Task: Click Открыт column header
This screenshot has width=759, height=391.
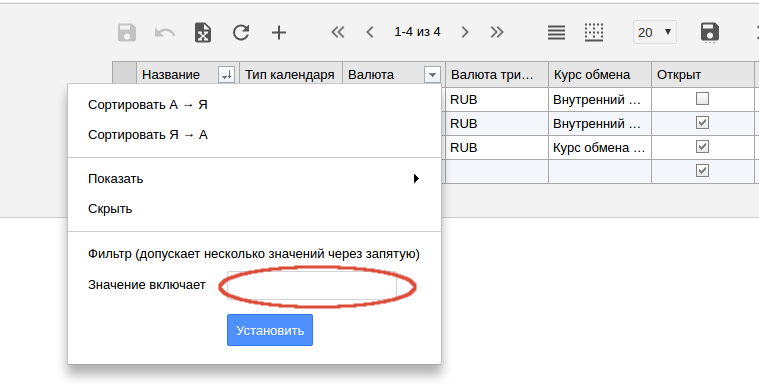Action: tap(703, 75)
